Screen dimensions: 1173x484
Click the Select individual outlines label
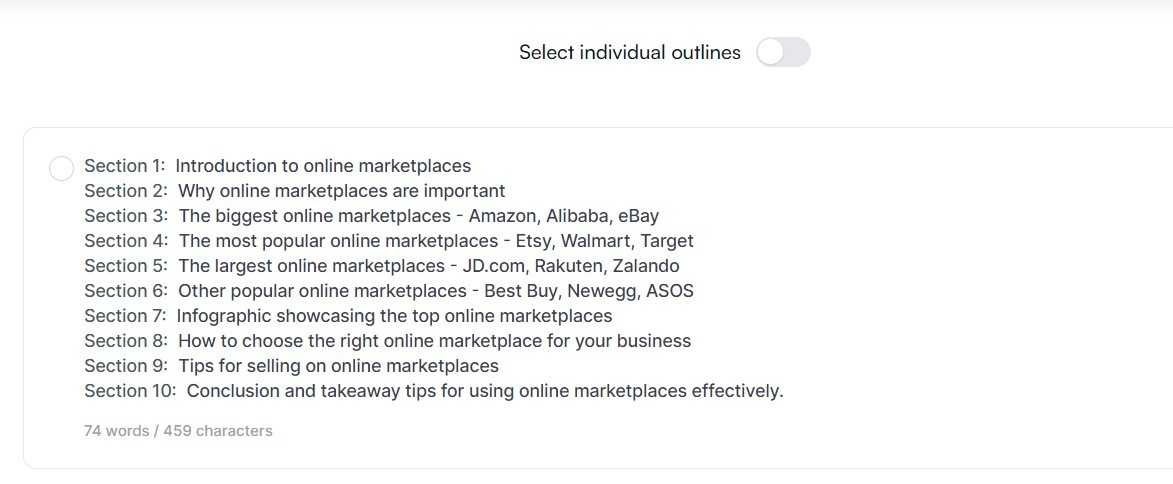click(x=630, y=52)
